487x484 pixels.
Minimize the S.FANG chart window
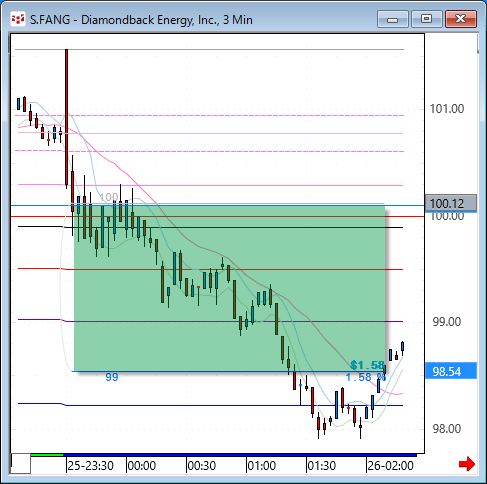pyautogui.click(x=393, y=19)
